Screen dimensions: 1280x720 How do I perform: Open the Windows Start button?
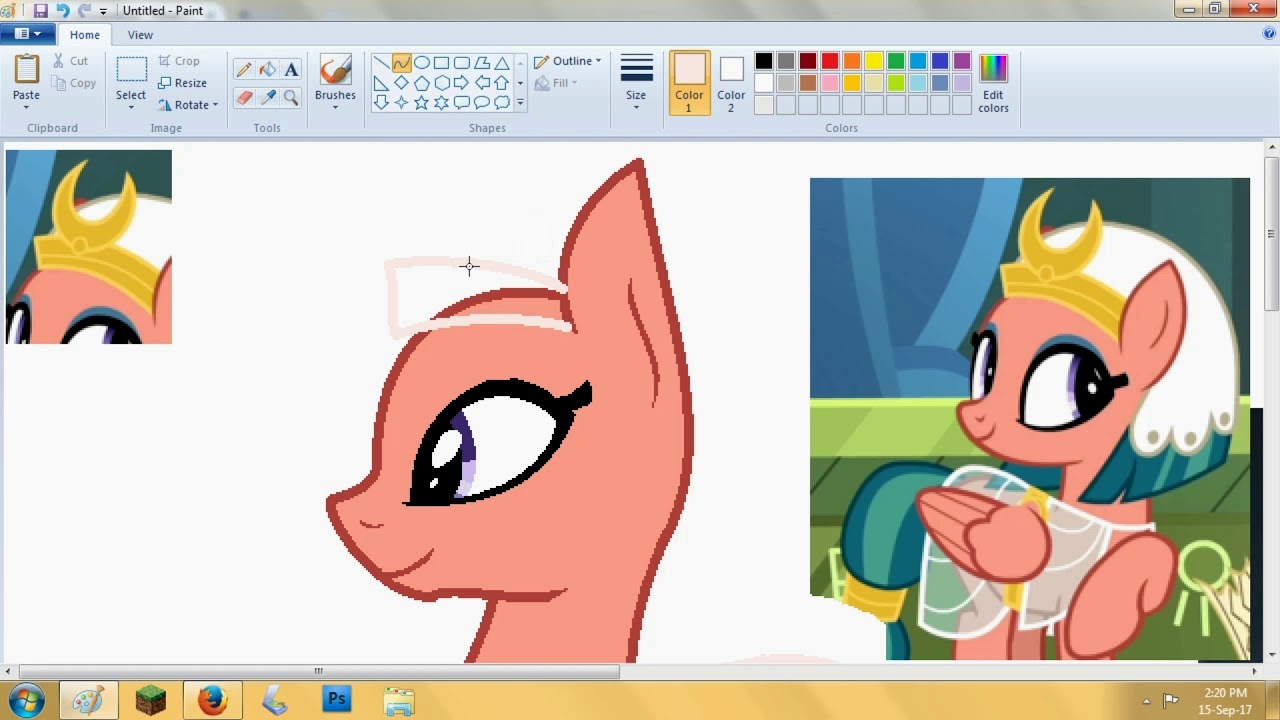coord(27,700)
